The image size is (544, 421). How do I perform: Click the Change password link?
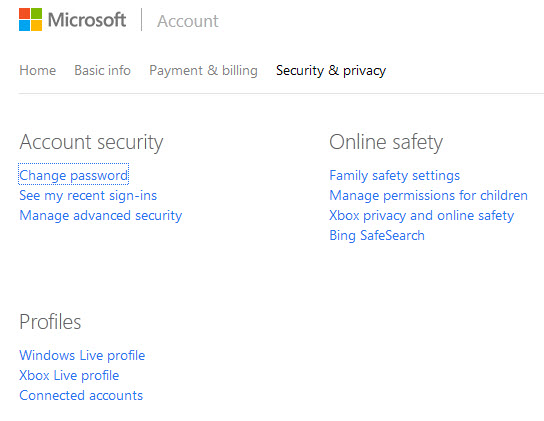click(74, 176)
